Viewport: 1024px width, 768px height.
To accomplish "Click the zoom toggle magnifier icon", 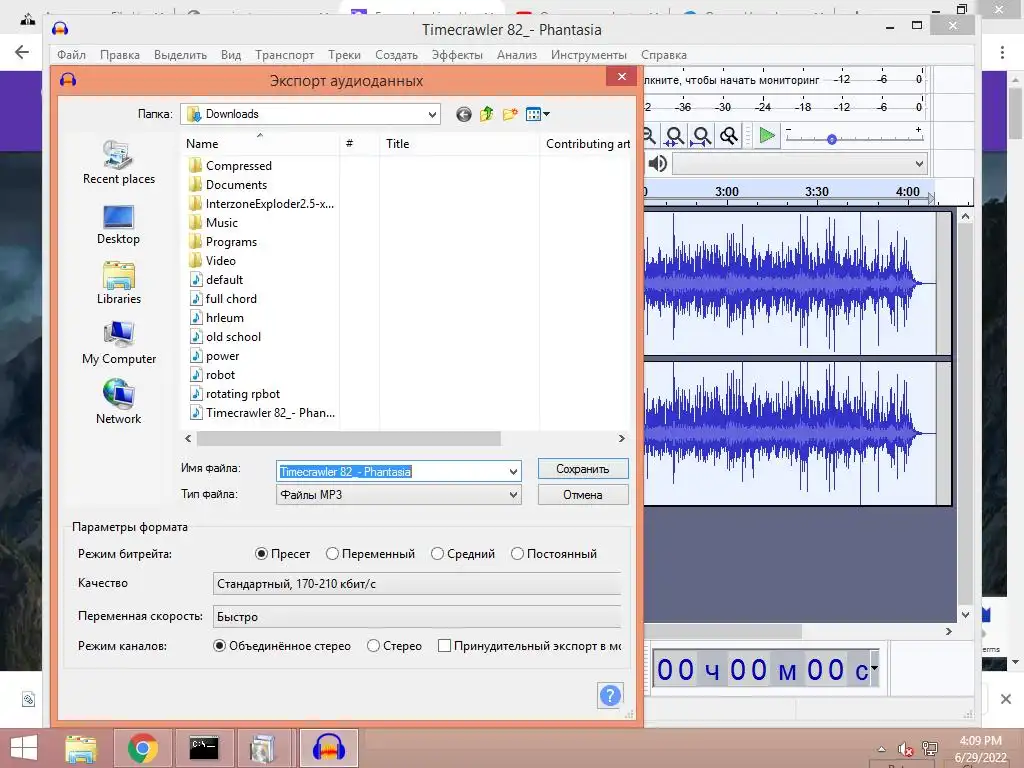I will coord(729,136).
